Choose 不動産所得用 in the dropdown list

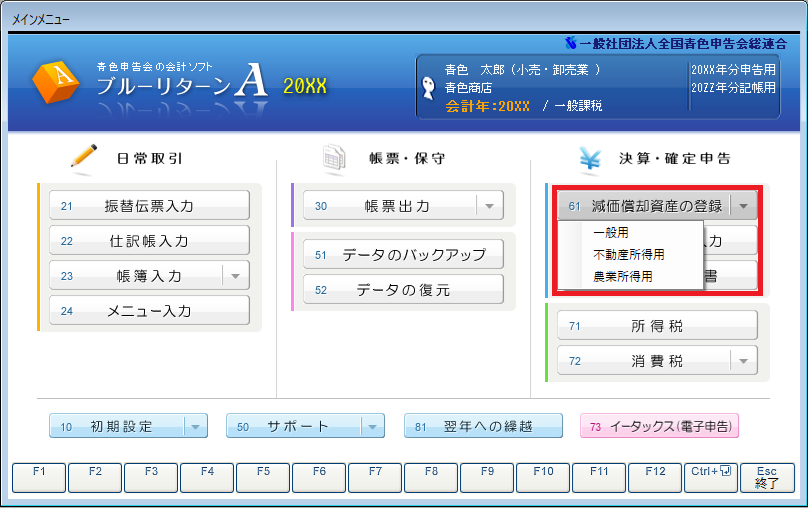pos(628,254)
